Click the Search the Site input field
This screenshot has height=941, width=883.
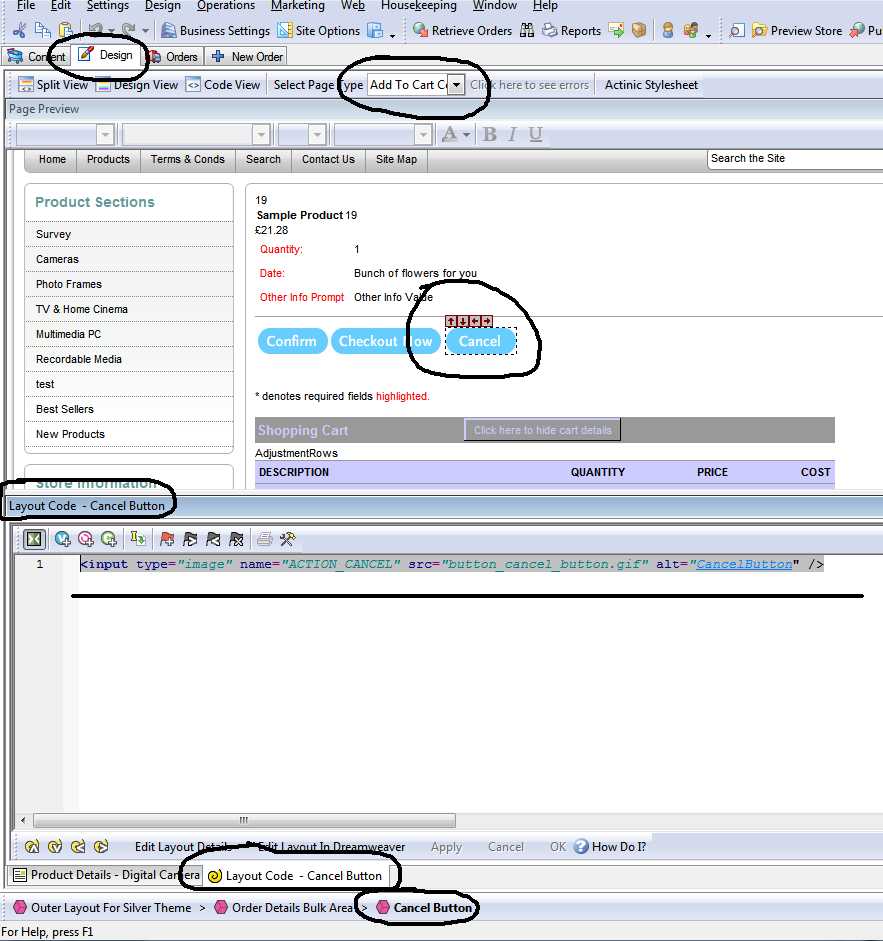795,159
